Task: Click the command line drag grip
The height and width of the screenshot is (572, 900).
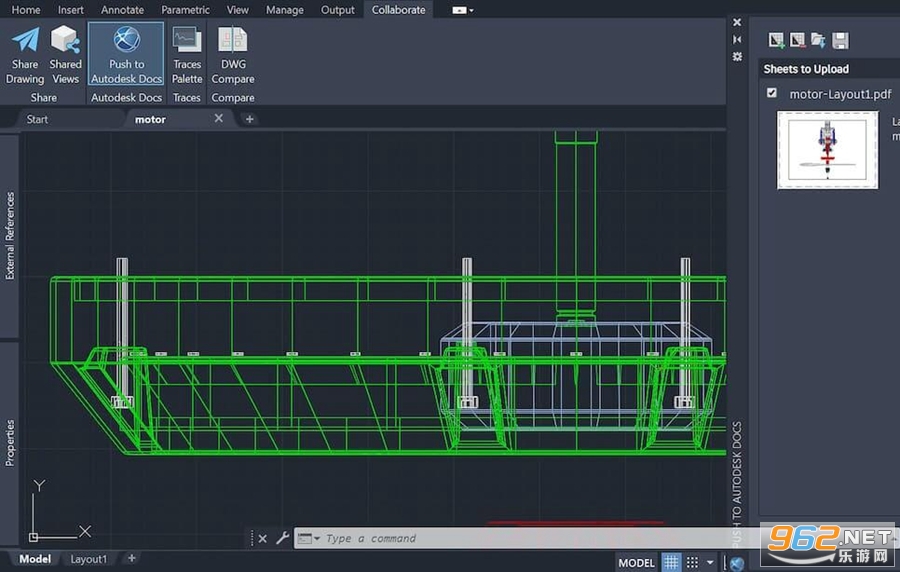Action: pos(251,538)
